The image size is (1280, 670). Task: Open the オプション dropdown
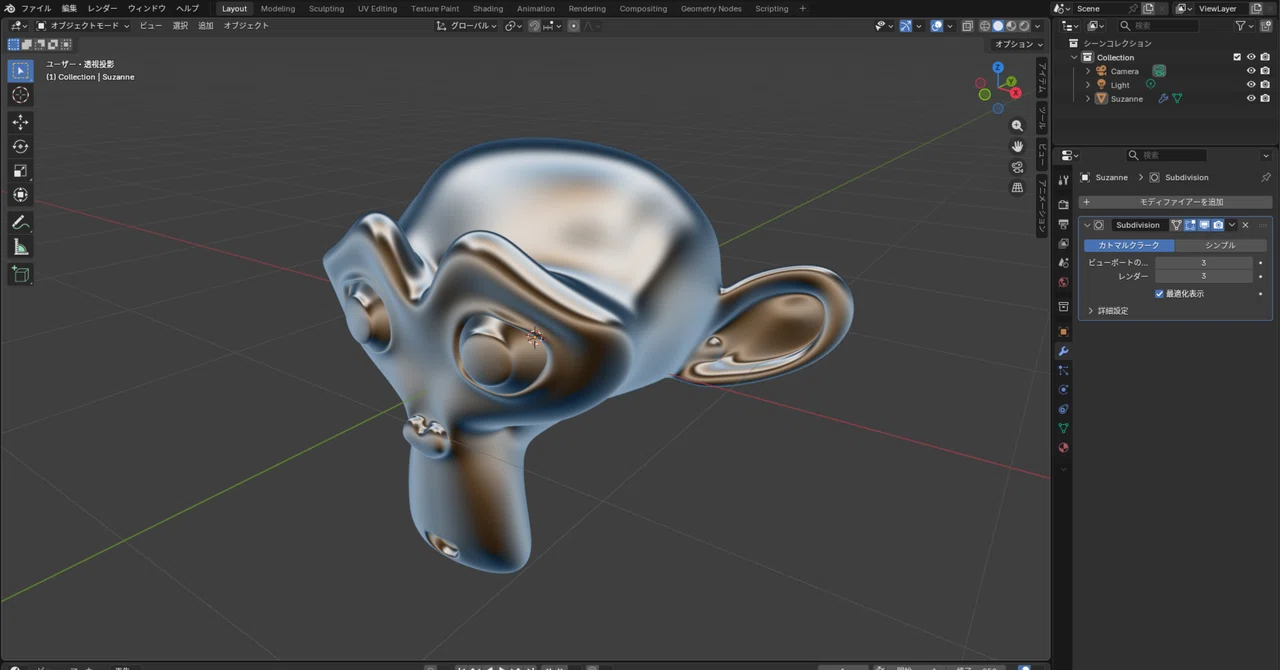coord(1018,44)
